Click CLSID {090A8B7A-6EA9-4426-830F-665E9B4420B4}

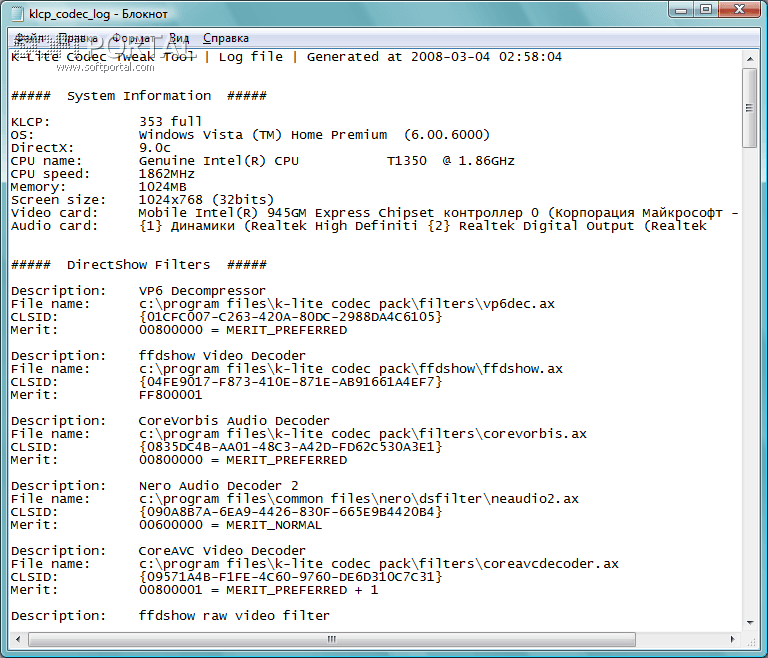pos(290,512)
